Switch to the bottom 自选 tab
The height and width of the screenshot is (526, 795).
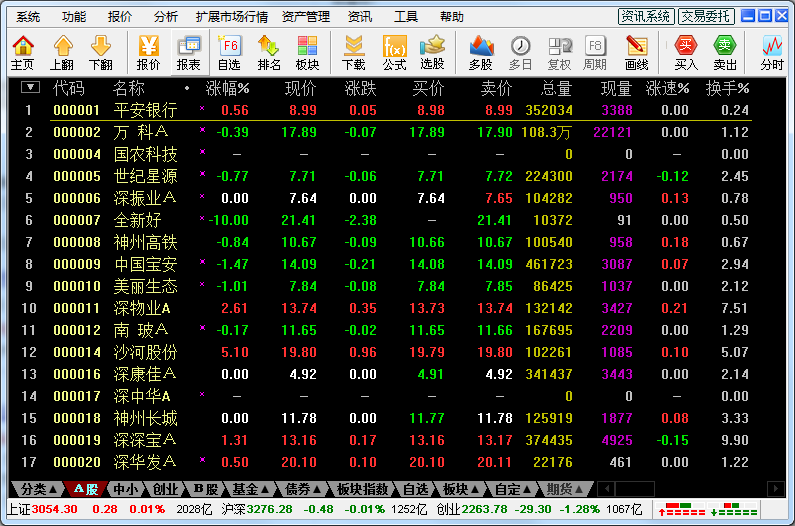tap(416, 489)
